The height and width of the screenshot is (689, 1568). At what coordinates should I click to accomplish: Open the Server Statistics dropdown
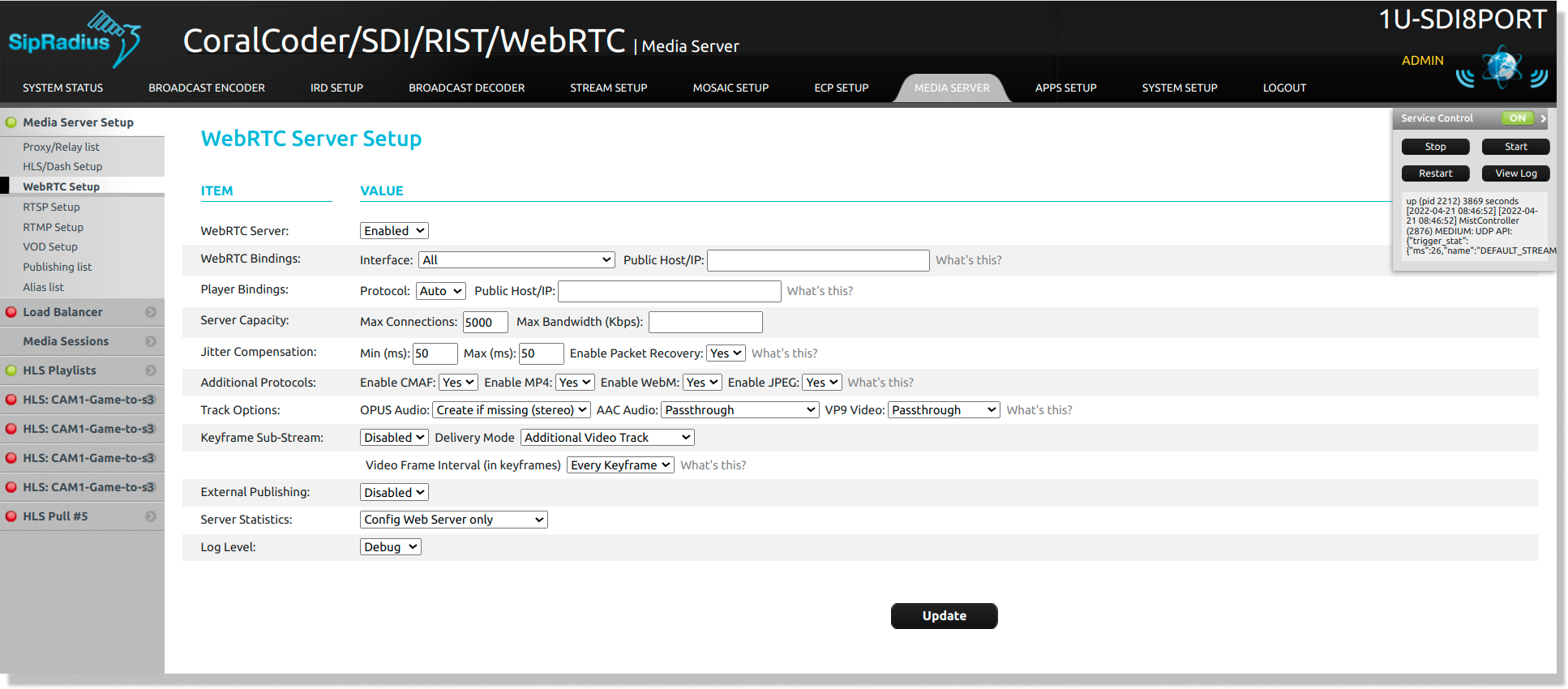[454, 520]
